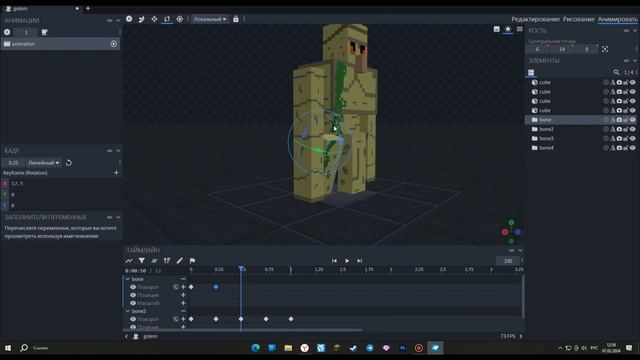Toggle the timeline graph editor icon
Viewport: 640px width, 360px height.
[129, 260]
